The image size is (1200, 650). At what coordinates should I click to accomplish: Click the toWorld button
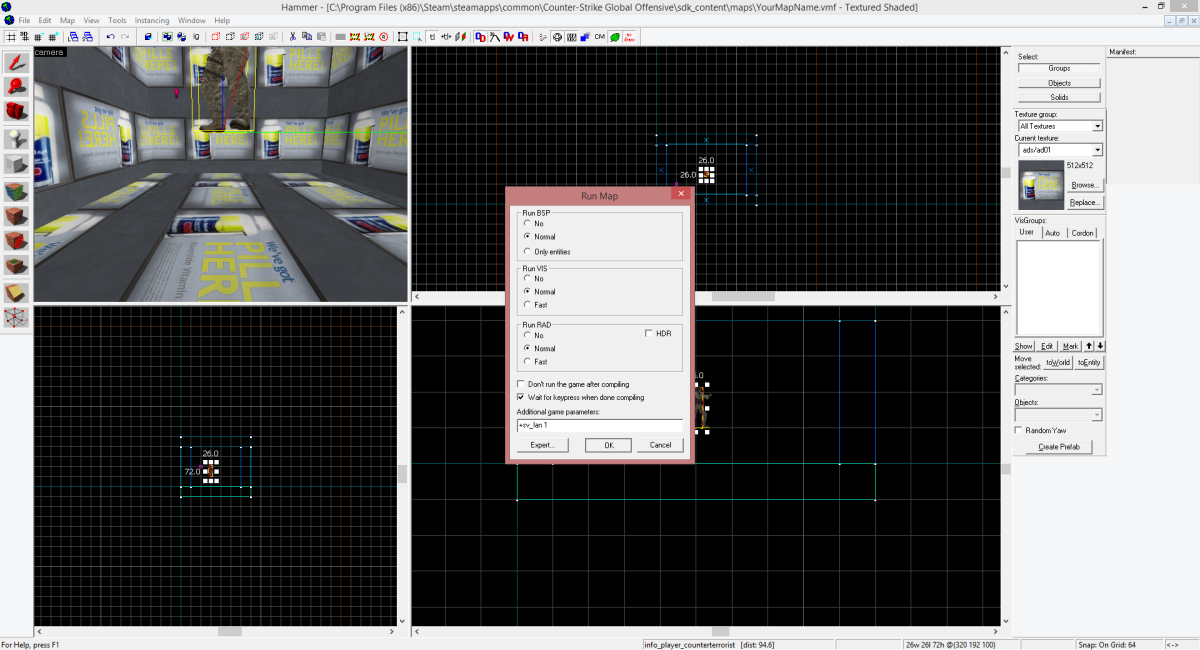[1058, 362]
